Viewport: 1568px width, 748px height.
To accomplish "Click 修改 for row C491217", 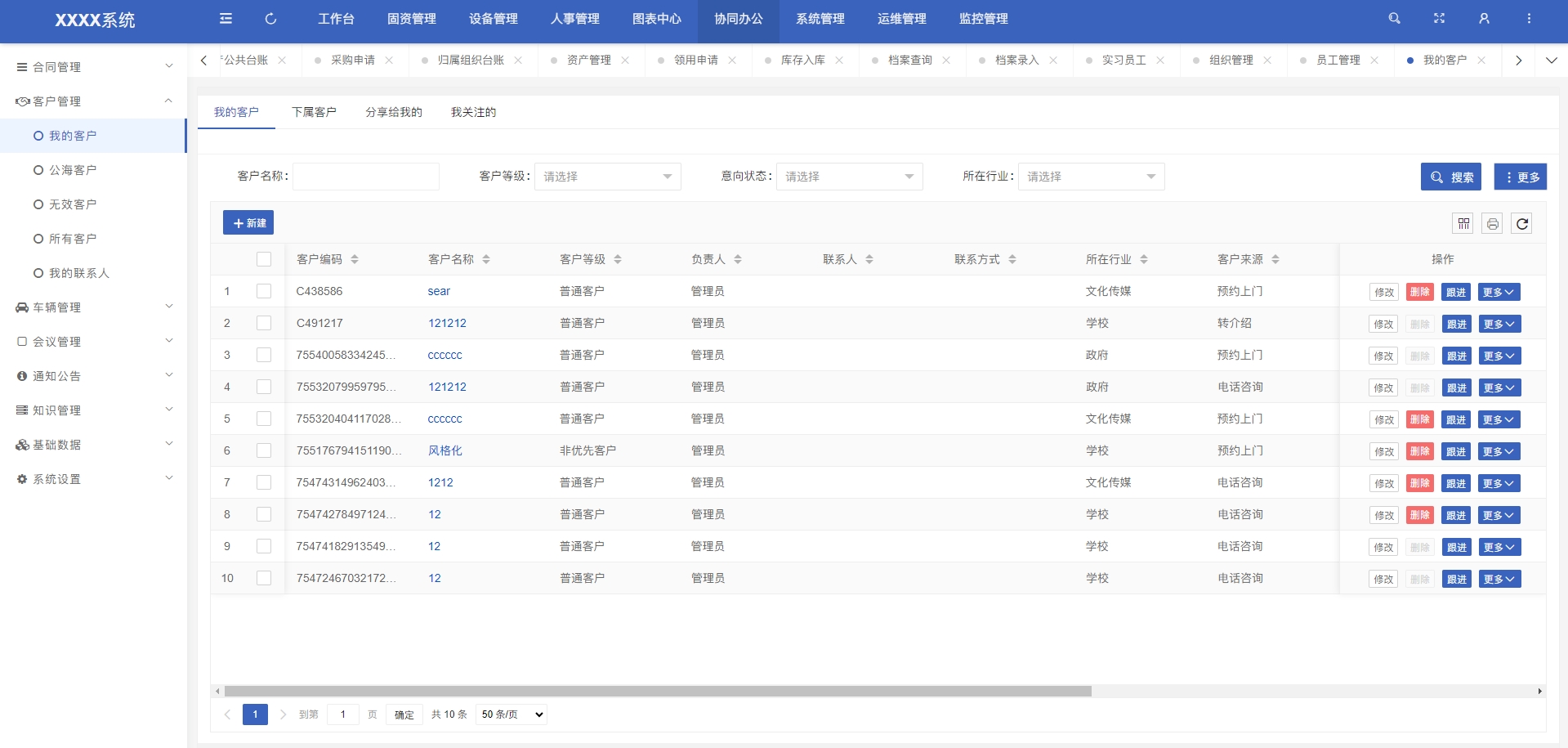I will pos(1384,324).
